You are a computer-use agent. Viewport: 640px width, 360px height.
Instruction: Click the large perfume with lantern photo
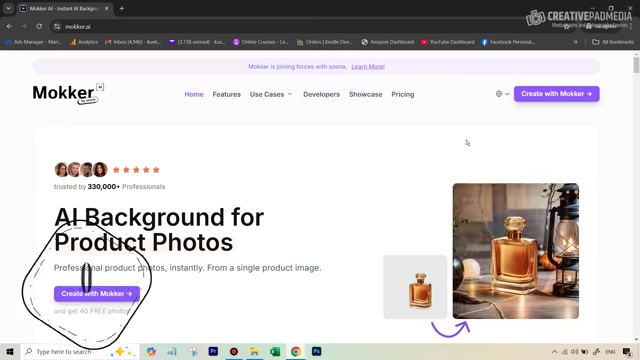pos(516,251)
